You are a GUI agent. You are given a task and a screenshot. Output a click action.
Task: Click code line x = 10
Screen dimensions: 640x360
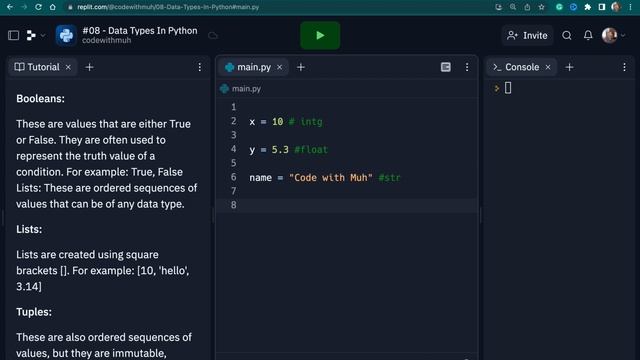point(286,122)
